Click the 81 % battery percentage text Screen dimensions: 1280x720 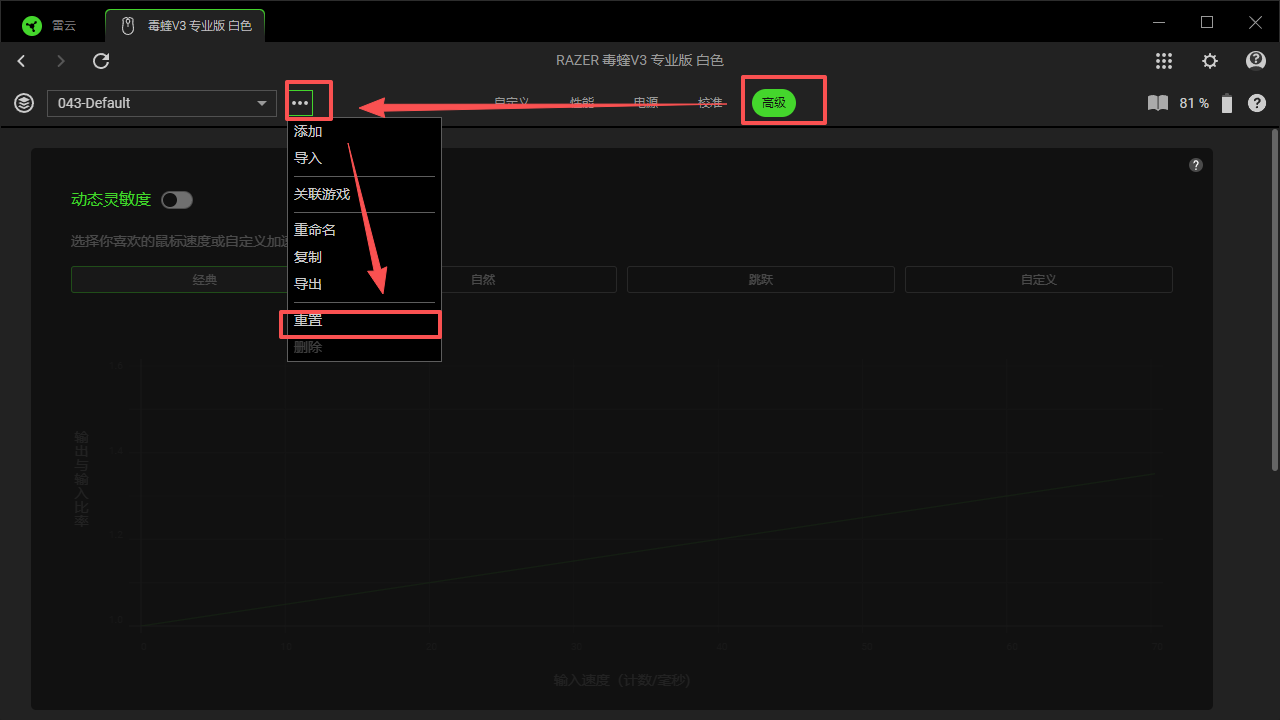point(1194,103)
